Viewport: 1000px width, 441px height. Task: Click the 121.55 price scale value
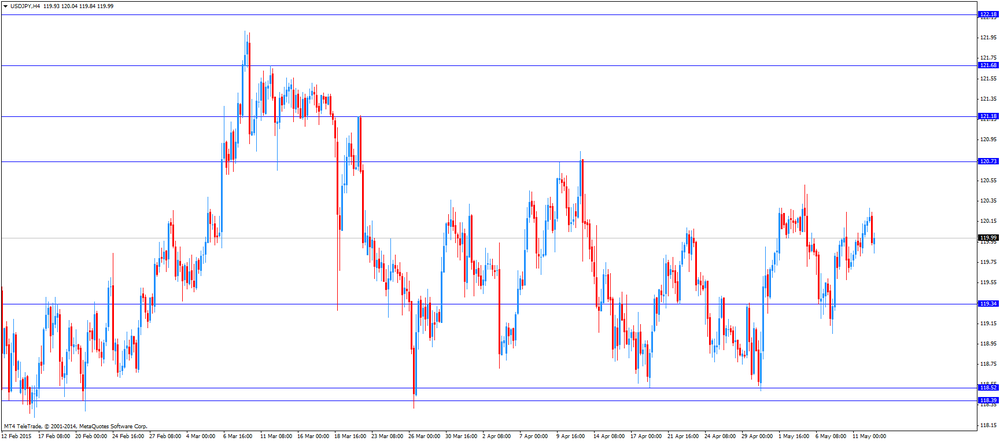coord(988,78)
